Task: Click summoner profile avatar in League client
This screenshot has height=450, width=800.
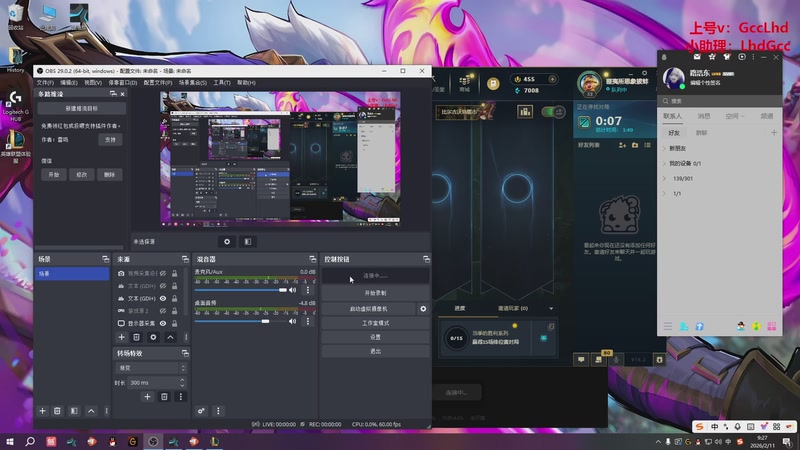Action: [589, 83]
